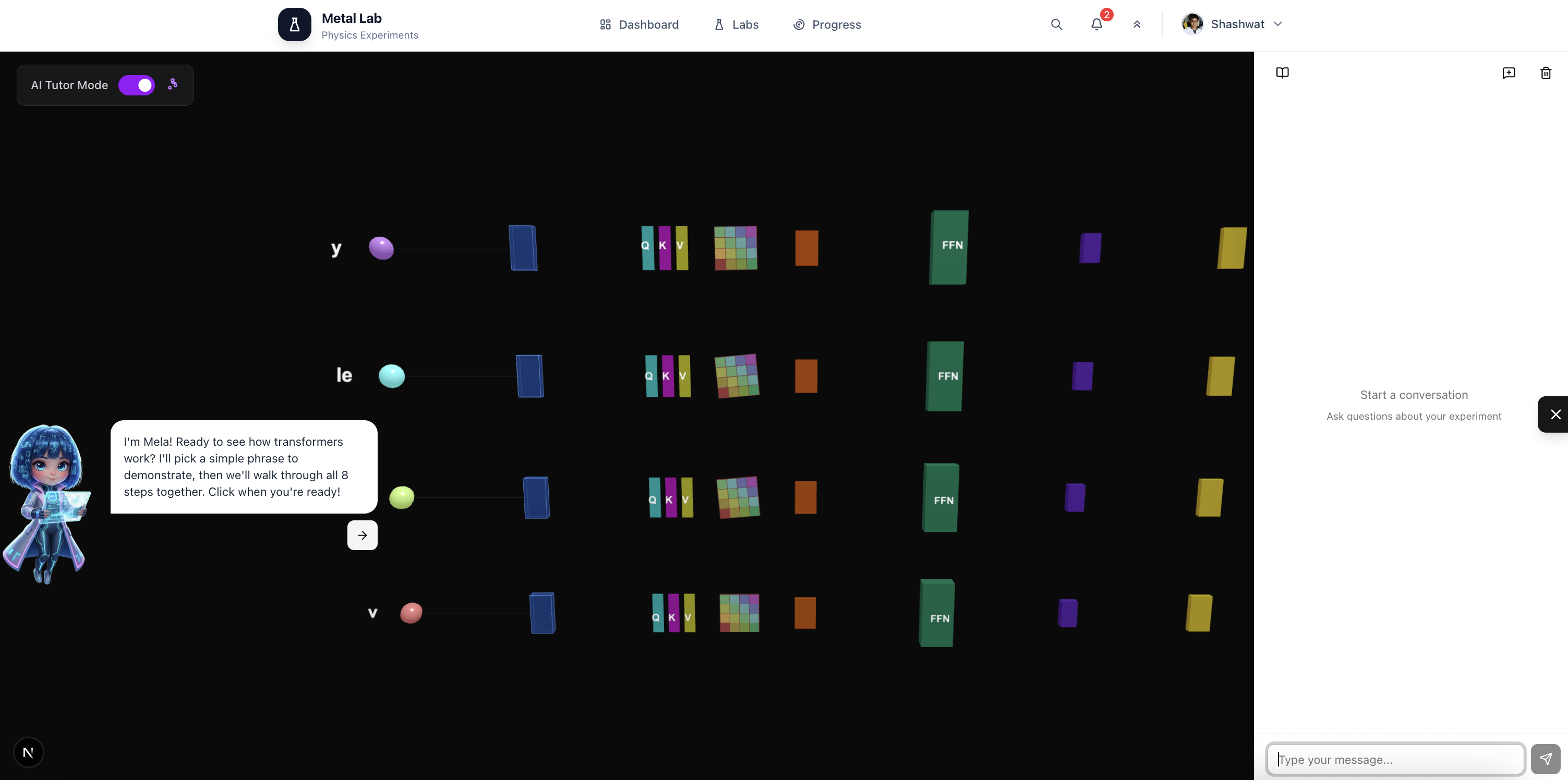Viewport: 1568px width, 780px height.
Task: Click the Next.js N badge
Action: [28, 752]
